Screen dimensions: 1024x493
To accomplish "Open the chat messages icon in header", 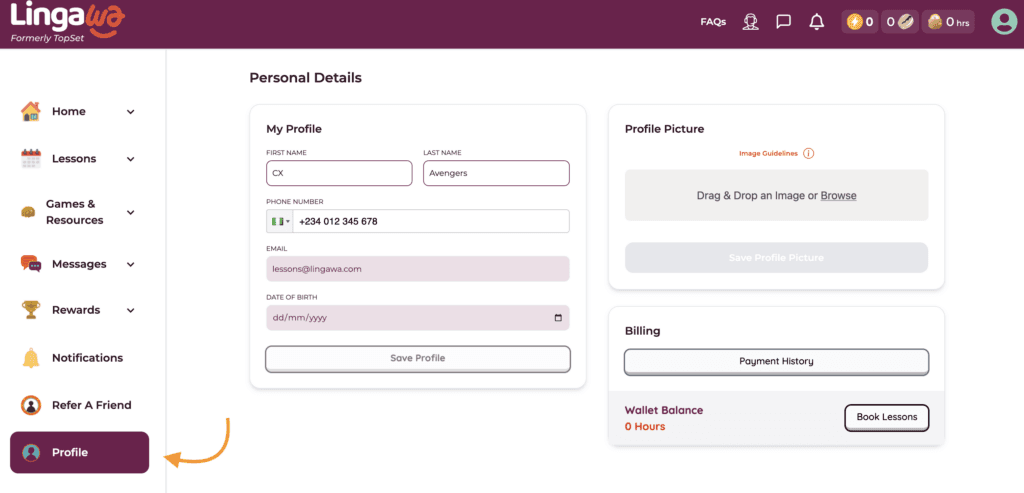I will [x=784, y=21].
